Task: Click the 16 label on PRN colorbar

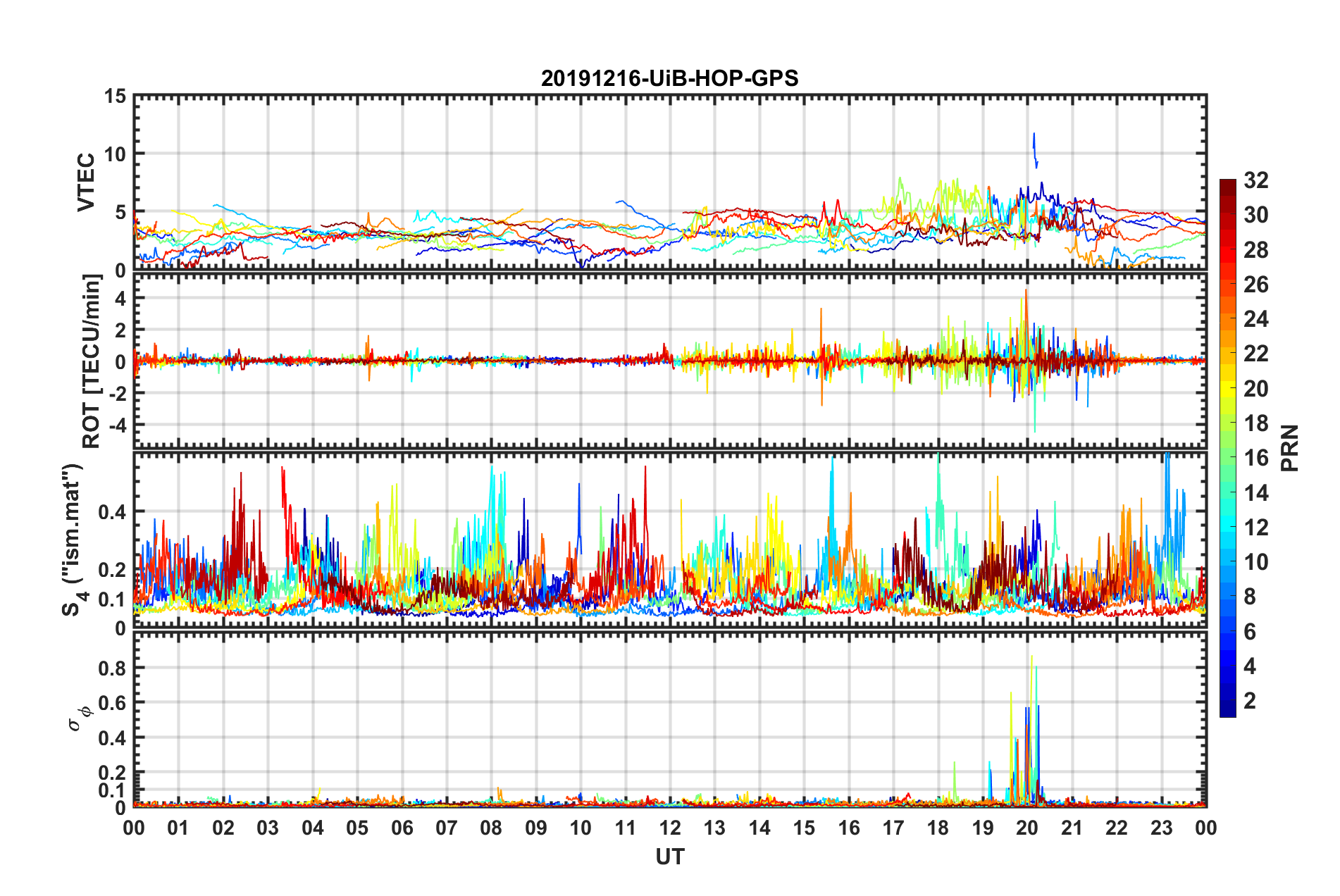Action: pyautogui.click(x=1255, y=458)
